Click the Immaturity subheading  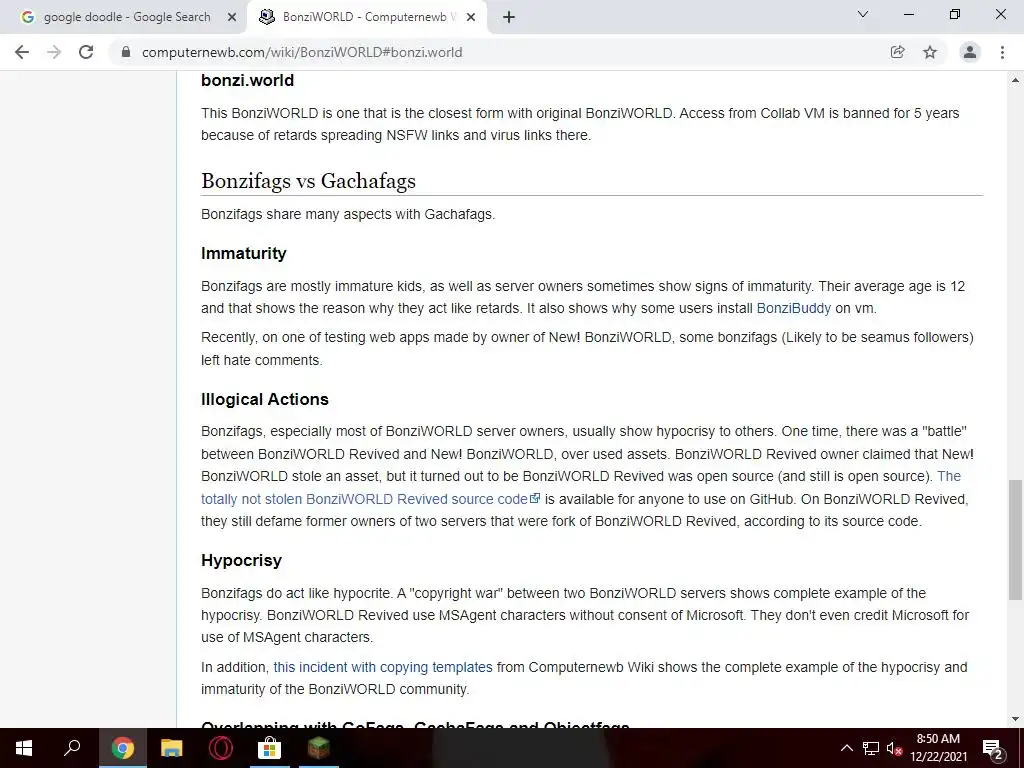(x=244, y=253)
